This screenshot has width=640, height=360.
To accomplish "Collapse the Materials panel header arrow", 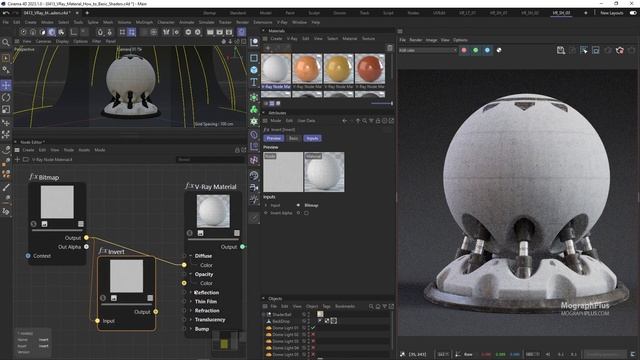I will 263,31.
